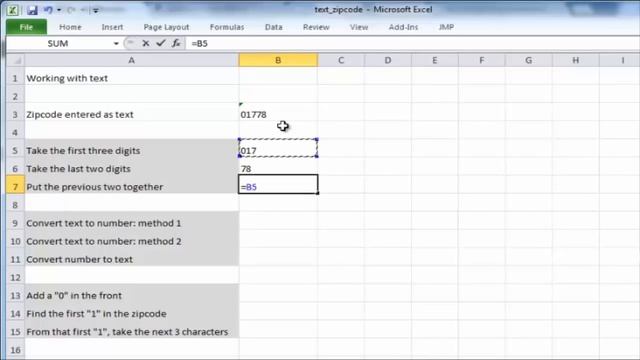Open Insert Function with the fx icon

pyautogui.click(x=176, y=43)
